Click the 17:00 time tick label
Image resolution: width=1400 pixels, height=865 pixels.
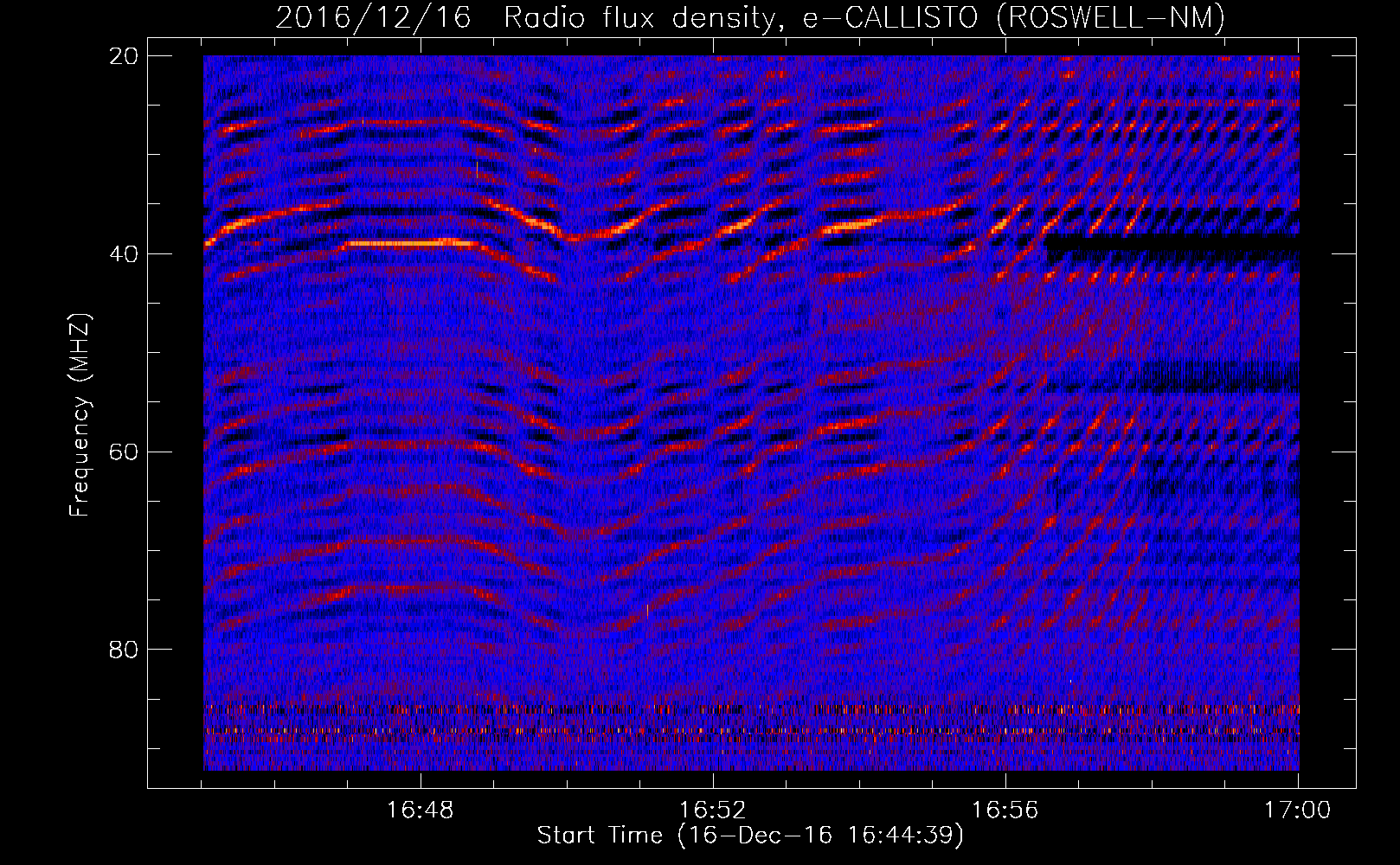click(1297, 811)
